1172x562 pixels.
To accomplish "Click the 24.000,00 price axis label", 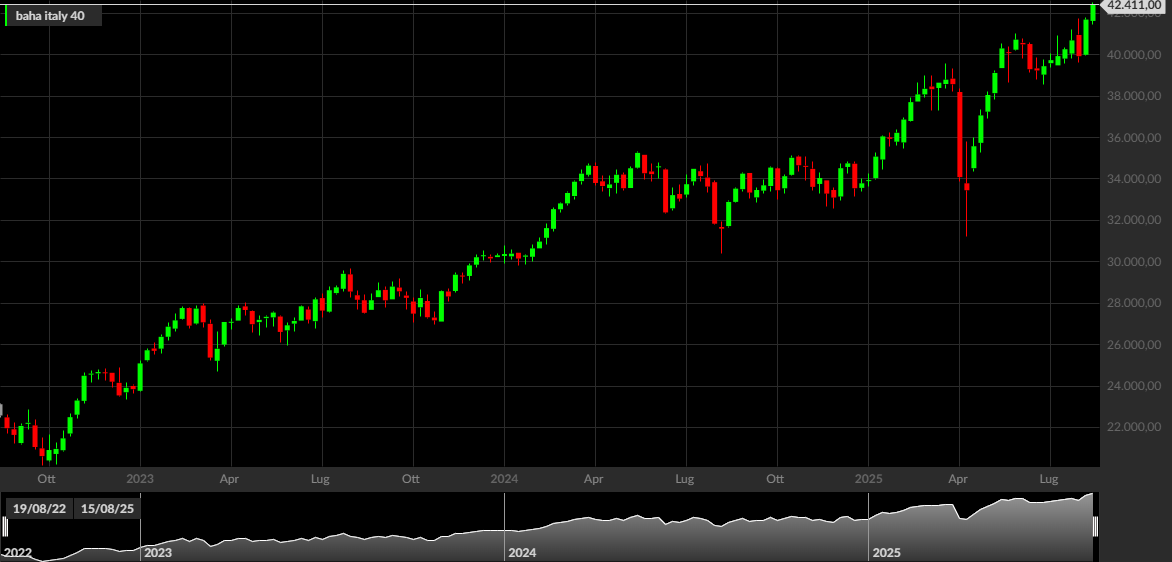I will (1134, 386).
